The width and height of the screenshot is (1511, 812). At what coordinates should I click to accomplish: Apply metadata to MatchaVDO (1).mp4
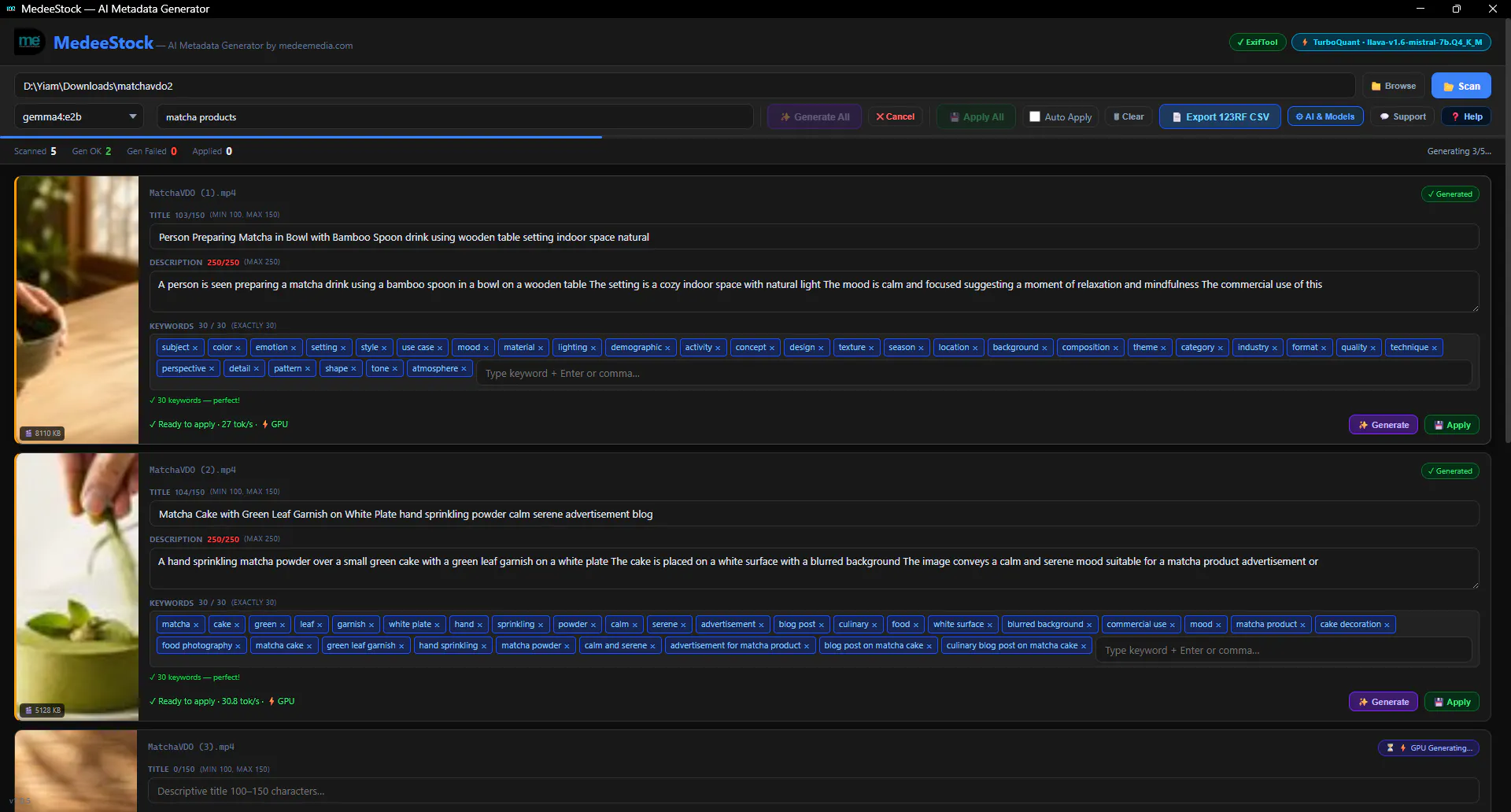[x=1452, y=425]
